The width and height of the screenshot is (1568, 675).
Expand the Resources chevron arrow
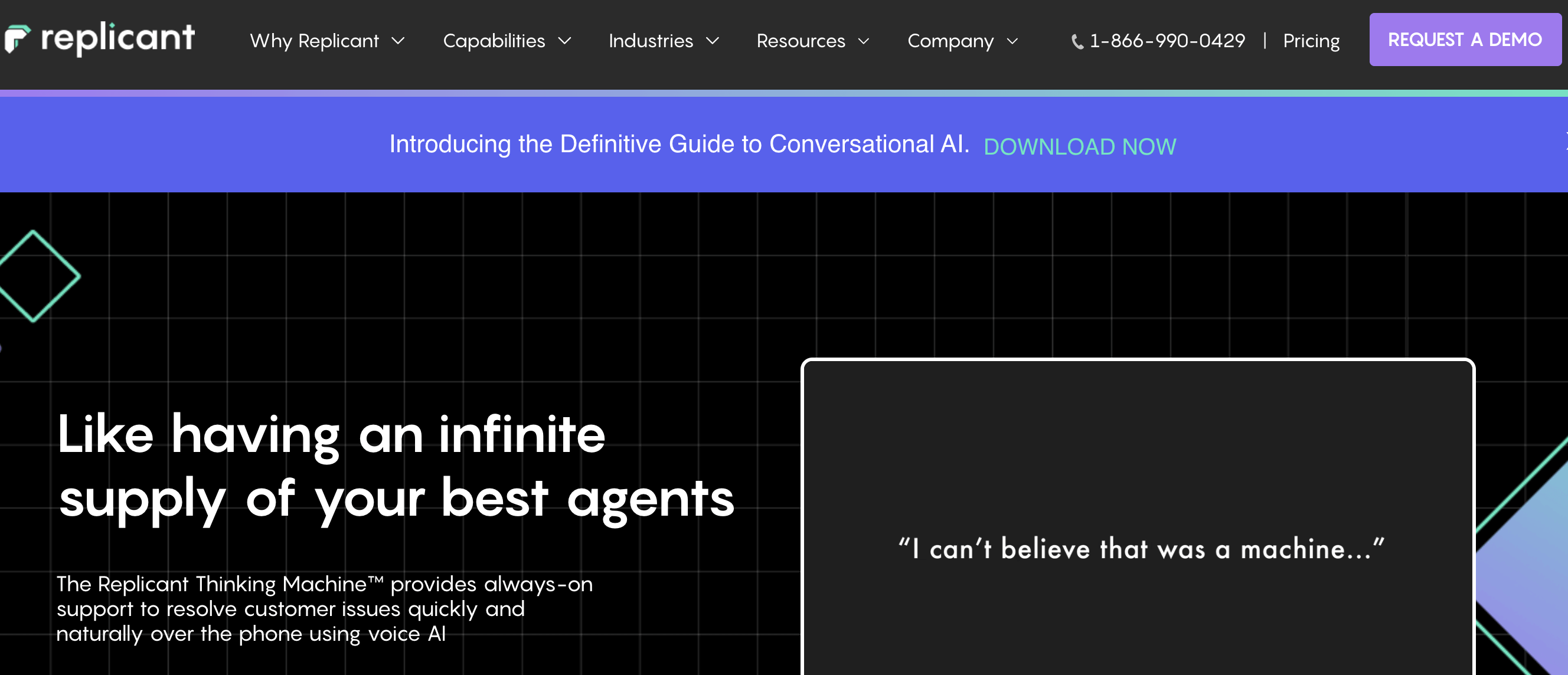[x=863, y=41]
